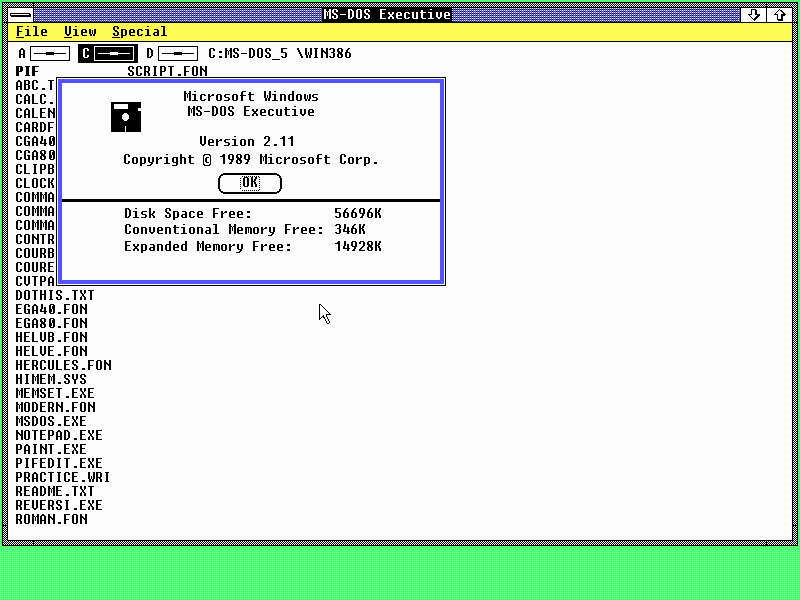Open the View menu

80,32
